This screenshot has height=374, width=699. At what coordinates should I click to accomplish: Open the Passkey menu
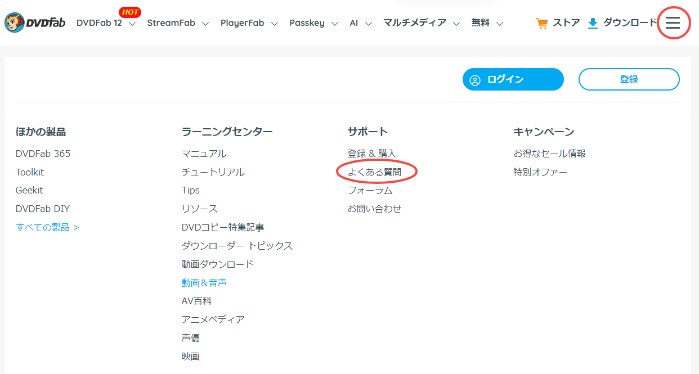[307, 23]
